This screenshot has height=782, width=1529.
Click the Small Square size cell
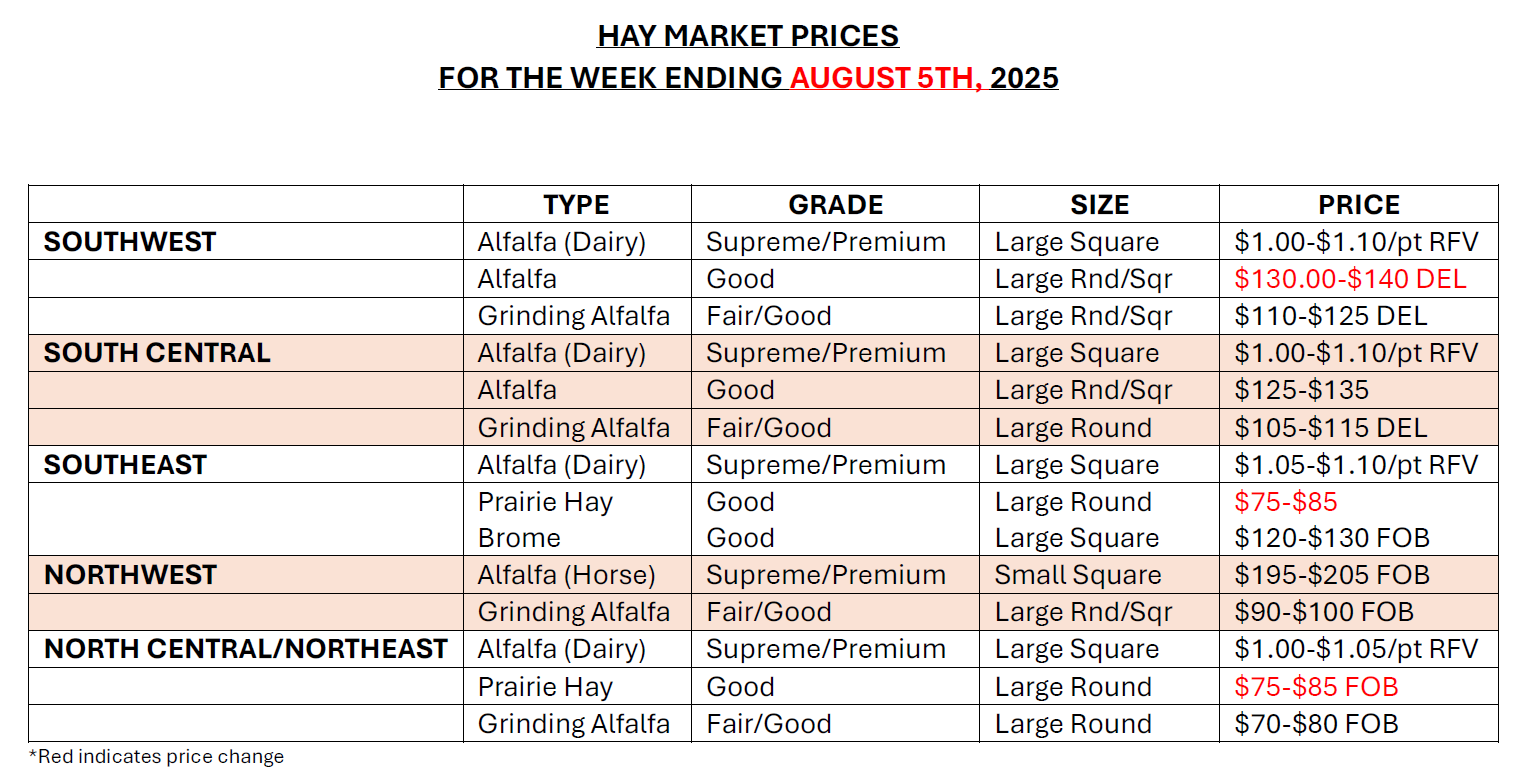click(x=1077, y=575)
